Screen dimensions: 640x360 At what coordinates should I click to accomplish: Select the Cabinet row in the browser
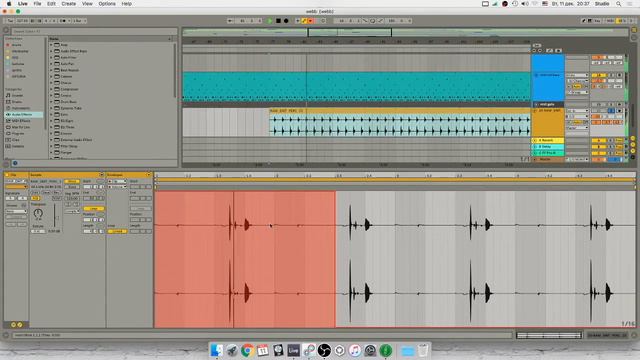pos(111,77)
